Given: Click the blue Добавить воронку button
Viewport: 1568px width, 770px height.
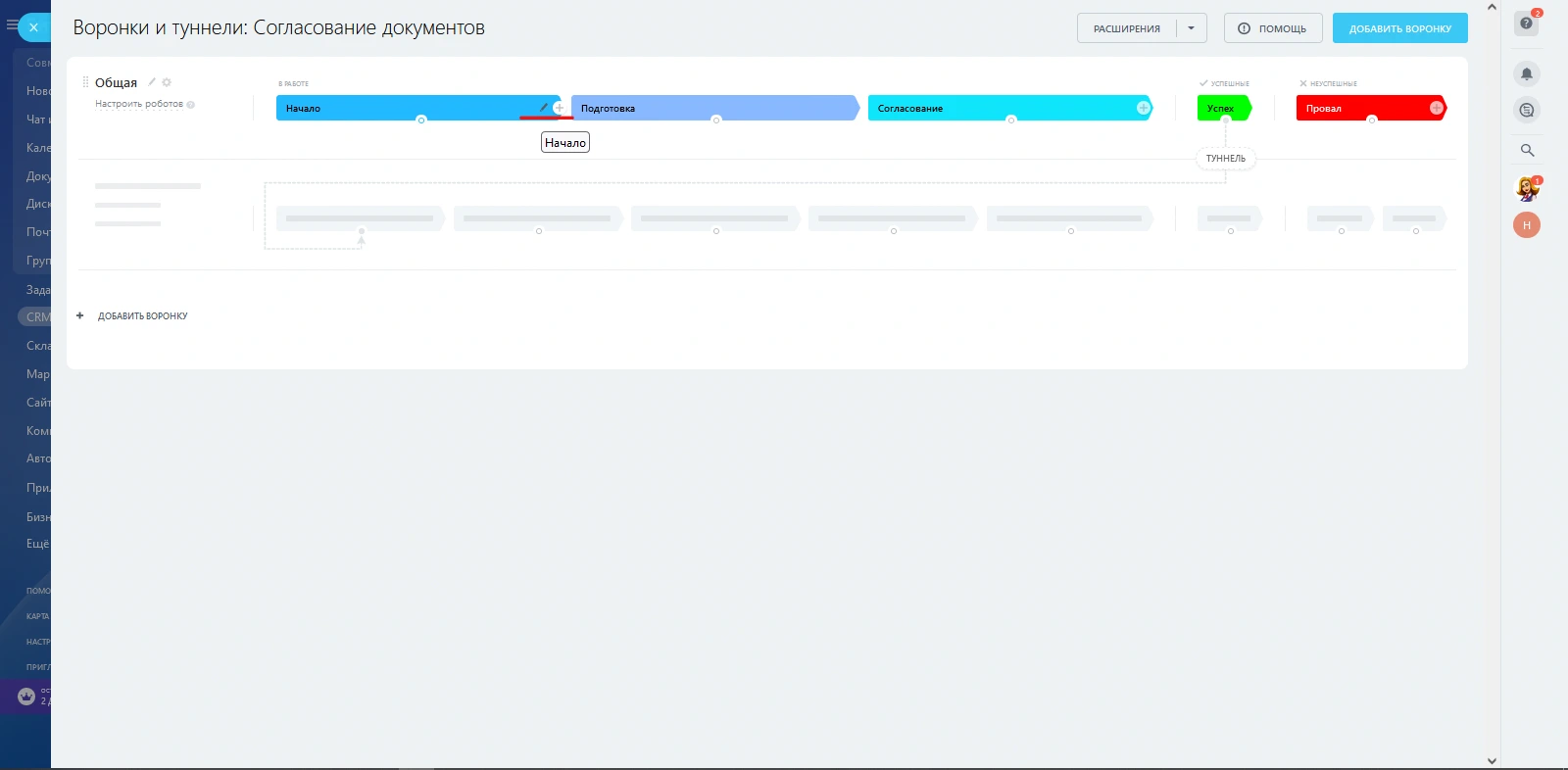Looking at the screenshot, I should [x=1399, y=28].
